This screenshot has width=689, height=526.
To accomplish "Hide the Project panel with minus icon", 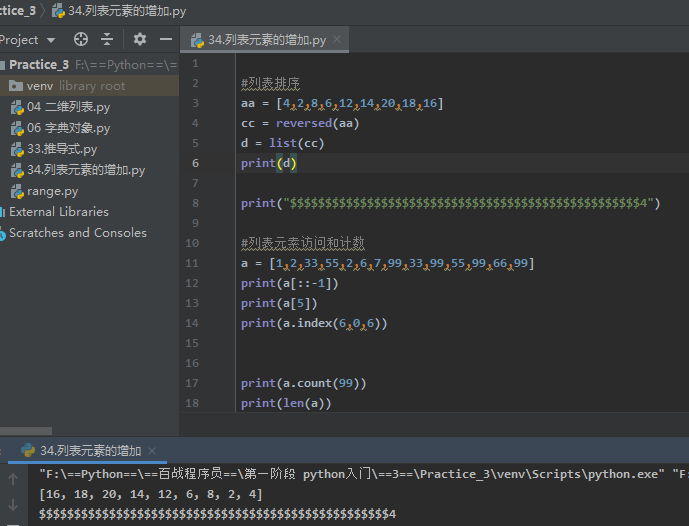I will [166, 39].
